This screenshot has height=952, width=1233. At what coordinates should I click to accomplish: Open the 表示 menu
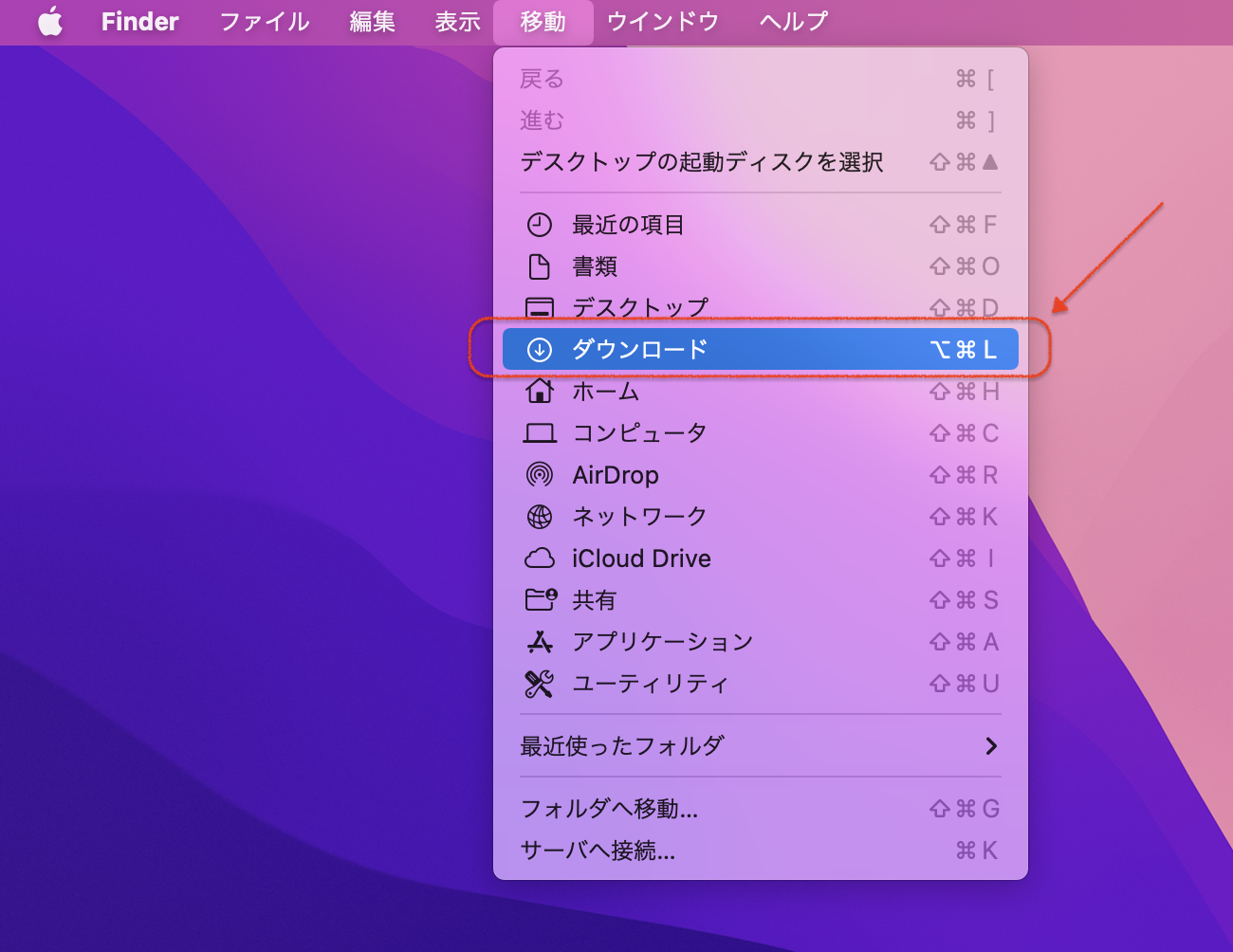[x=457, y=21]
